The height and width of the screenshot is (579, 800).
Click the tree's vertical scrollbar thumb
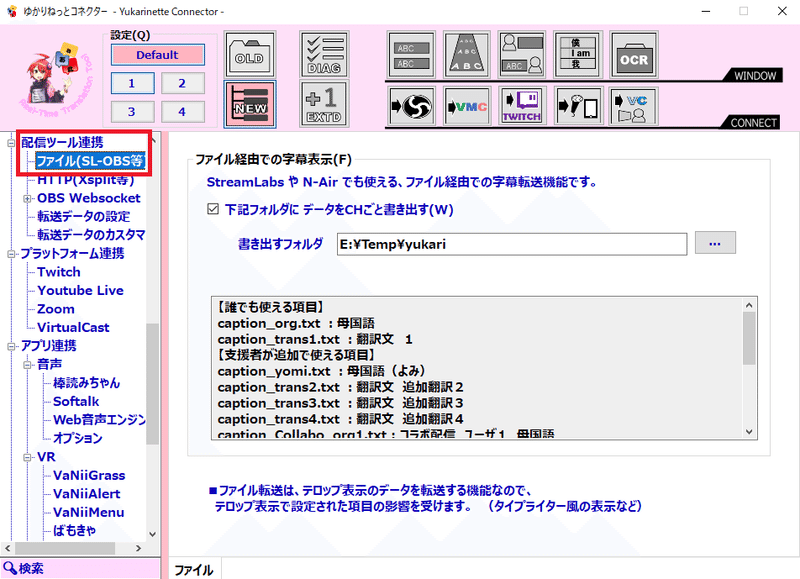[x=152, y=384]
